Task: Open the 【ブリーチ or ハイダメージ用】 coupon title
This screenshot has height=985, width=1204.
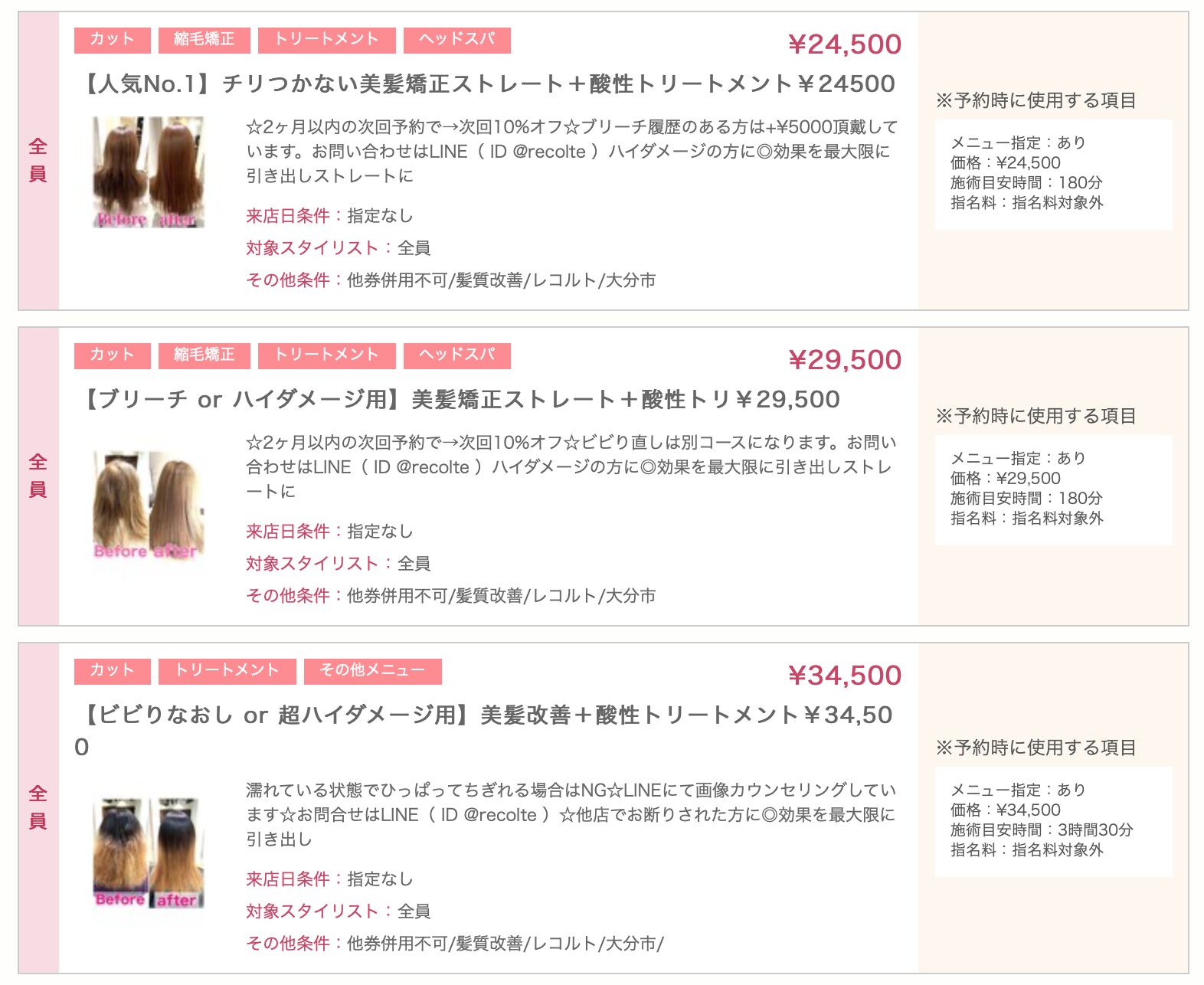Action: (459, 399)
